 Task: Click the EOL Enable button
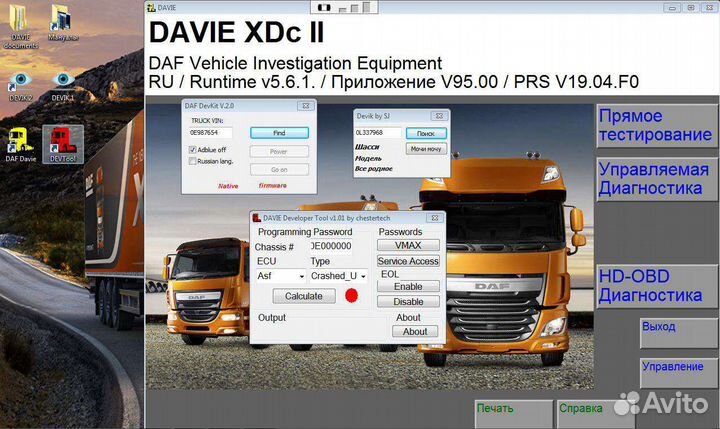click(408, 286)
